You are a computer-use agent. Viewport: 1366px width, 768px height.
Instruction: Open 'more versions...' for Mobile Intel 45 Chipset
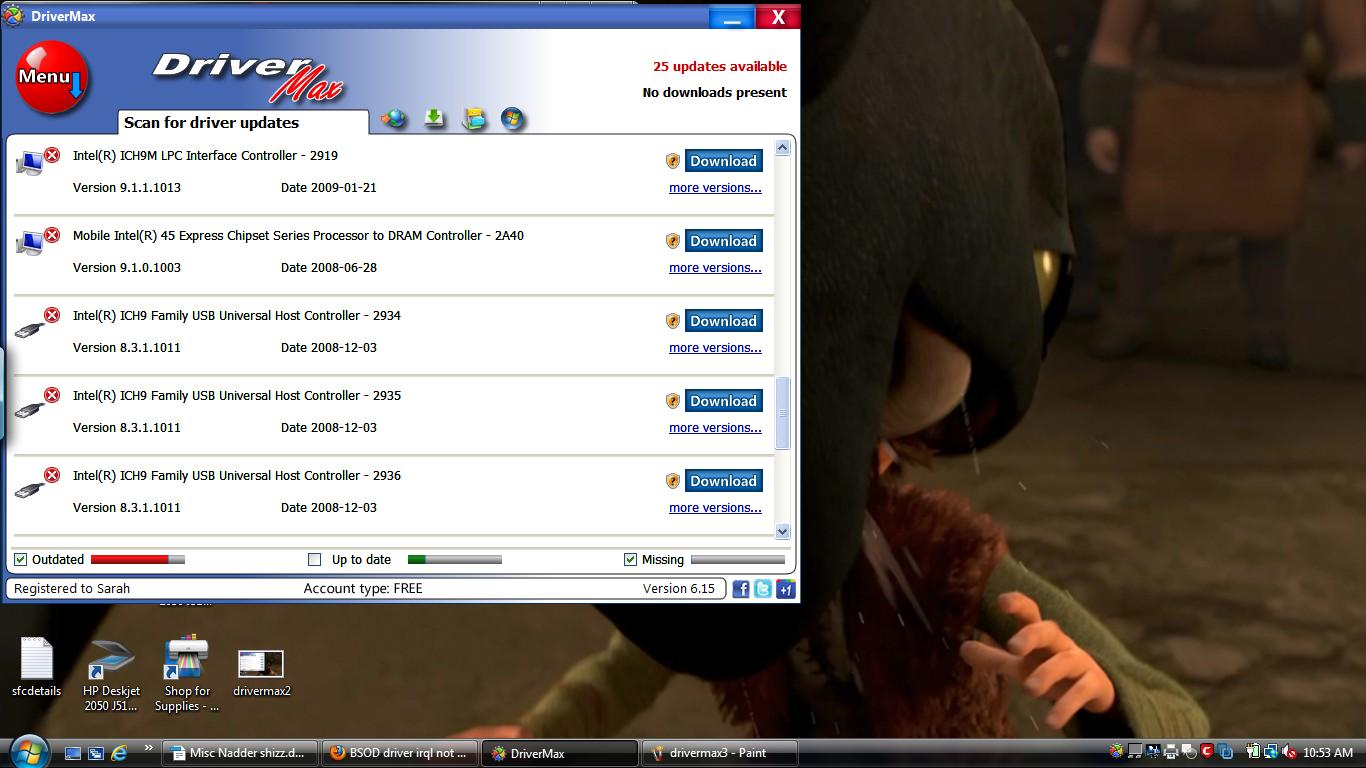coord(715,268)
